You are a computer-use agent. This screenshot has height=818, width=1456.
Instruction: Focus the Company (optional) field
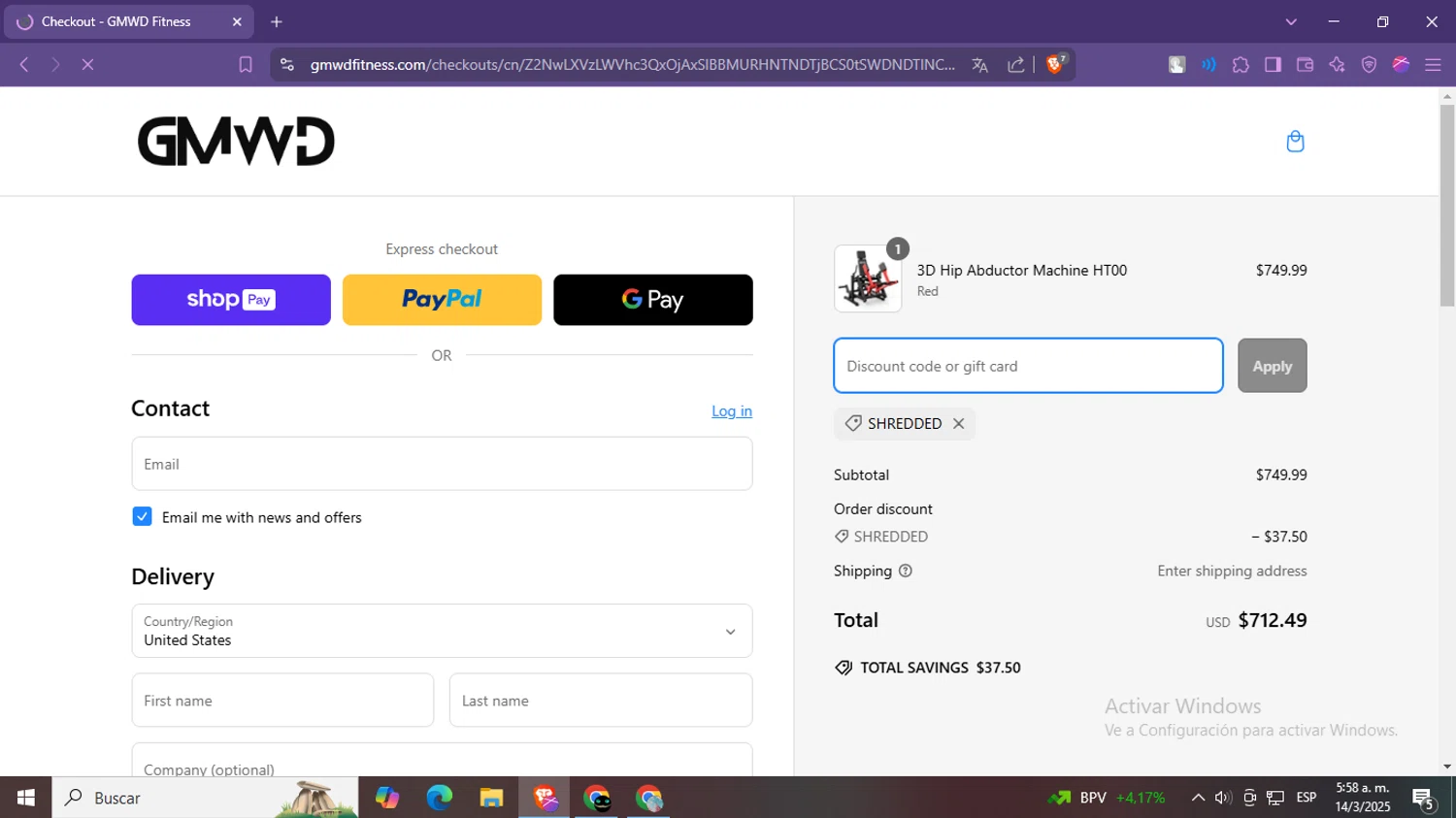[442, 760]
